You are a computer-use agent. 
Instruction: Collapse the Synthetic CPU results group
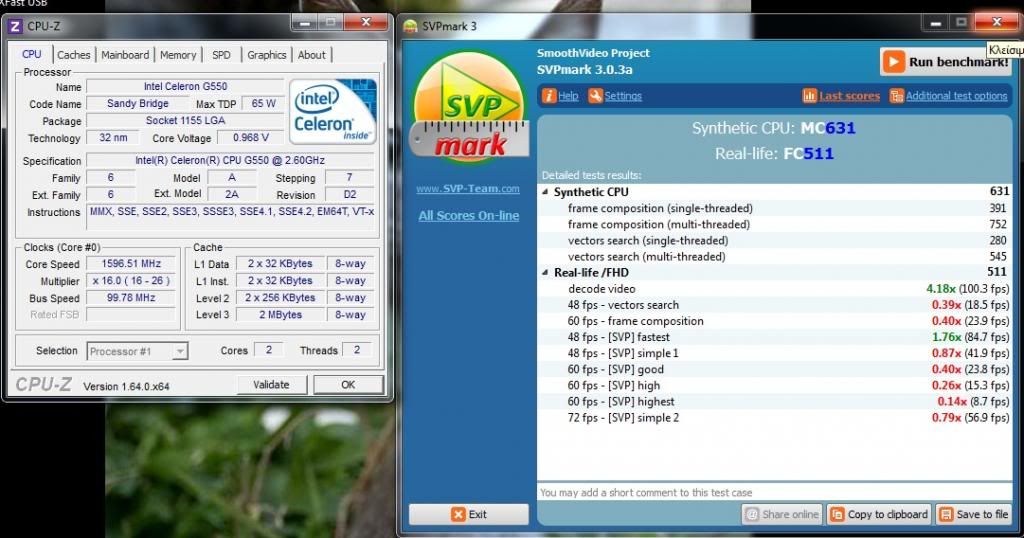(x=545, y=192)
